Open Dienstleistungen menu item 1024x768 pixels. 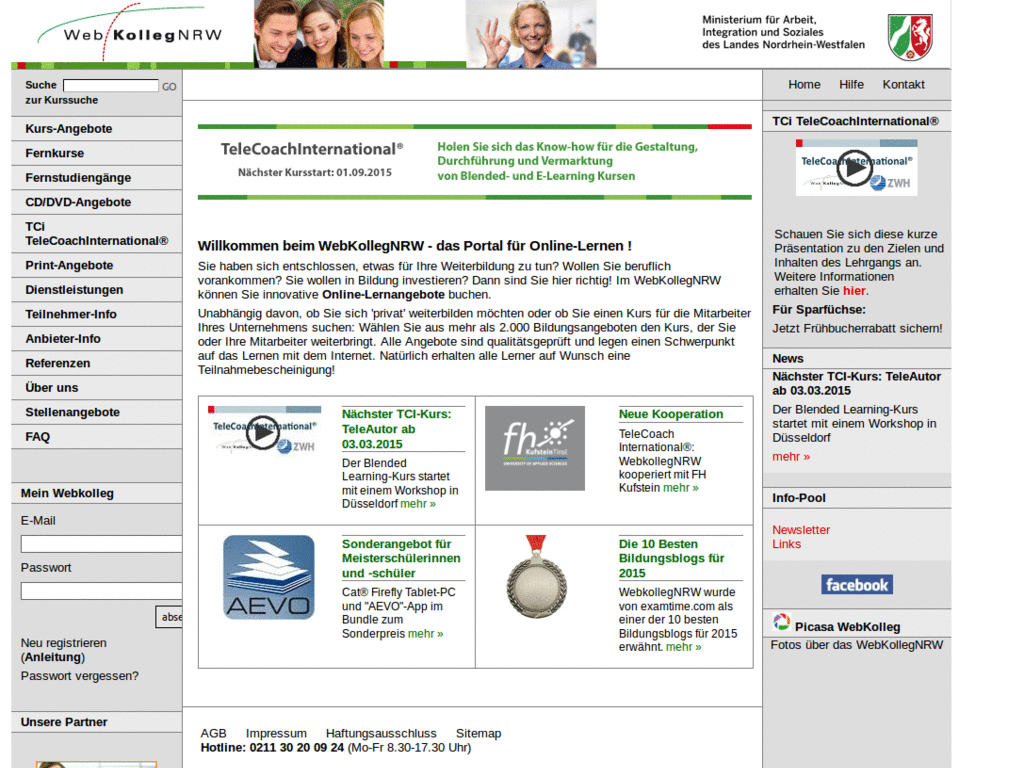[x=97, y=289]
